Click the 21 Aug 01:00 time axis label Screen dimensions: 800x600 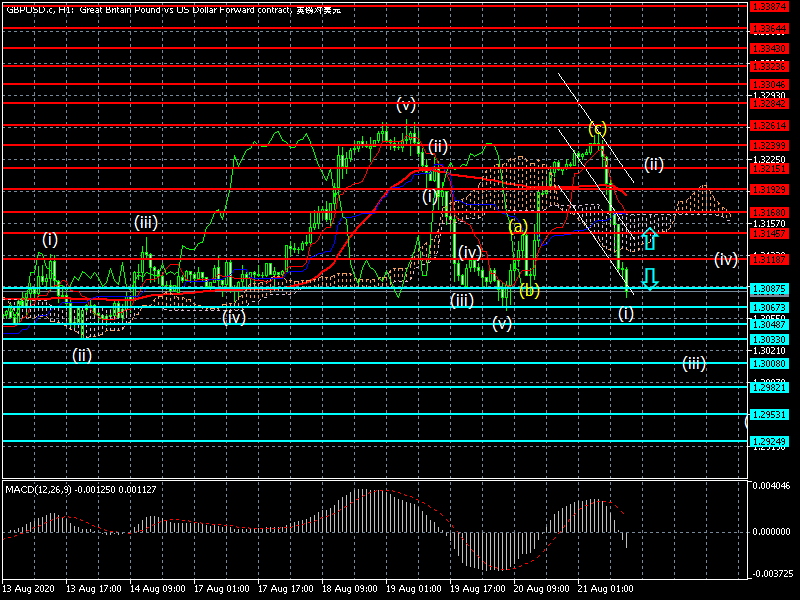pos(607,590)
